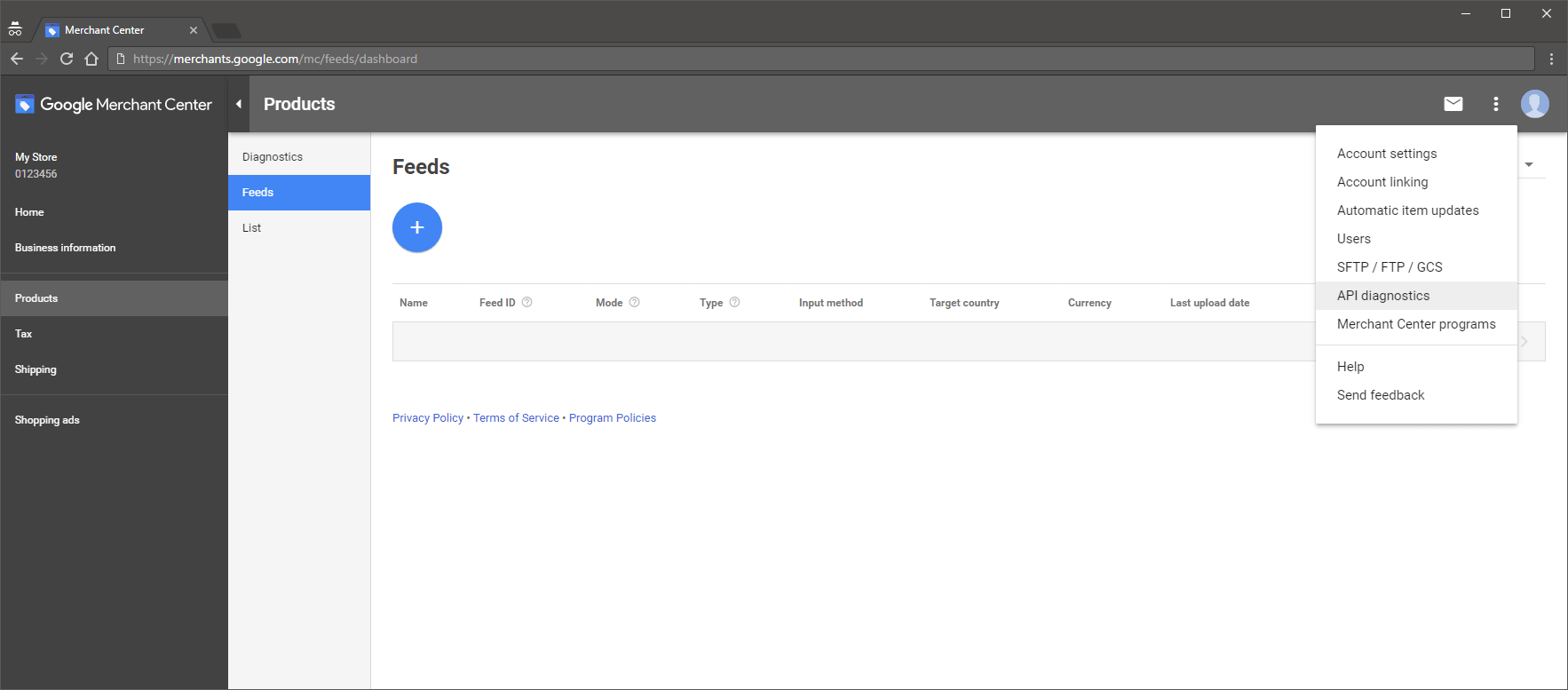Show help for the Feed ID column
This screenshot has height=690, width=1568.
tap(527, 302)
